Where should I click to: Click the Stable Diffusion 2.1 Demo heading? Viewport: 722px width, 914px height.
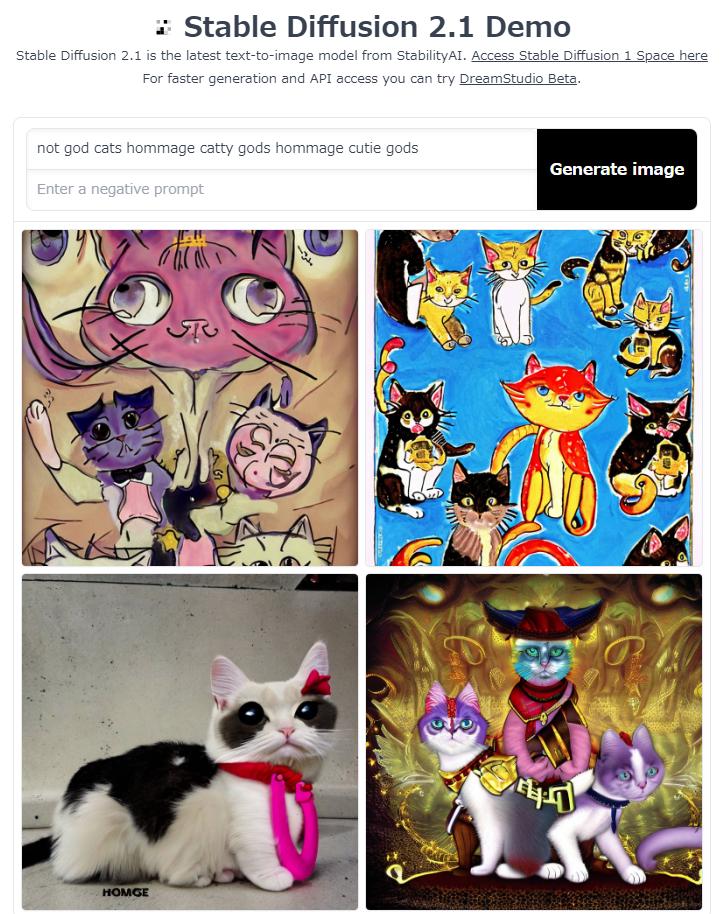point(377,27)
